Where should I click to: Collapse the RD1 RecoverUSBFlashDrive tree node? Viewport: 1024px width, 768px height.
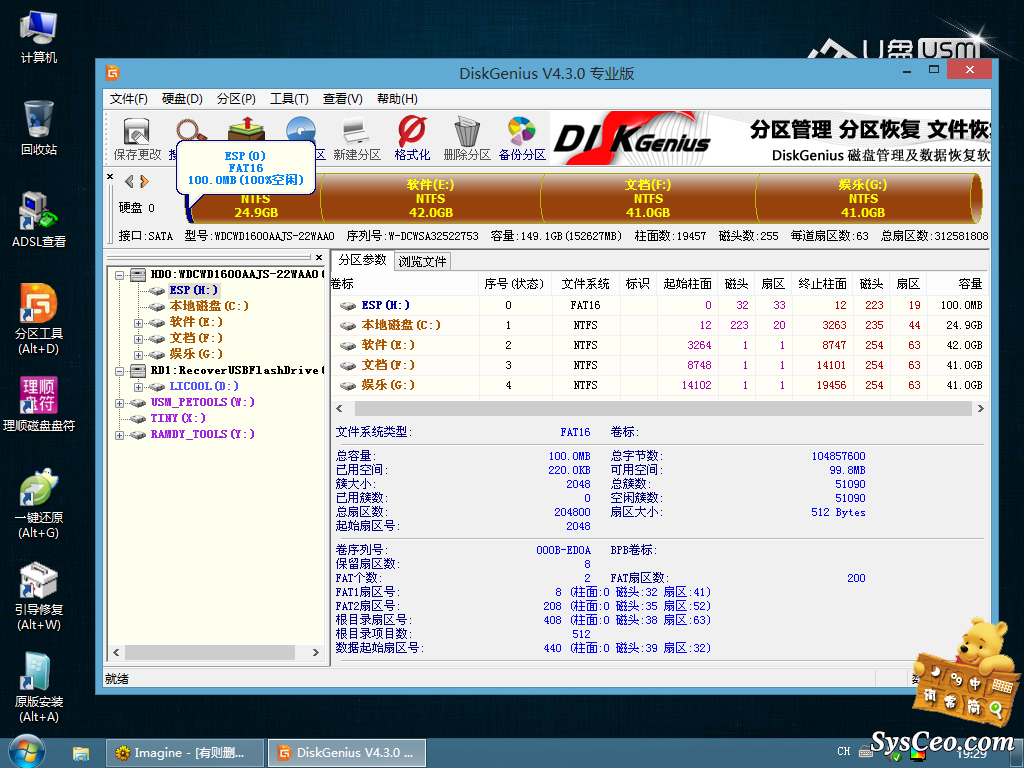tap(120, 371)
